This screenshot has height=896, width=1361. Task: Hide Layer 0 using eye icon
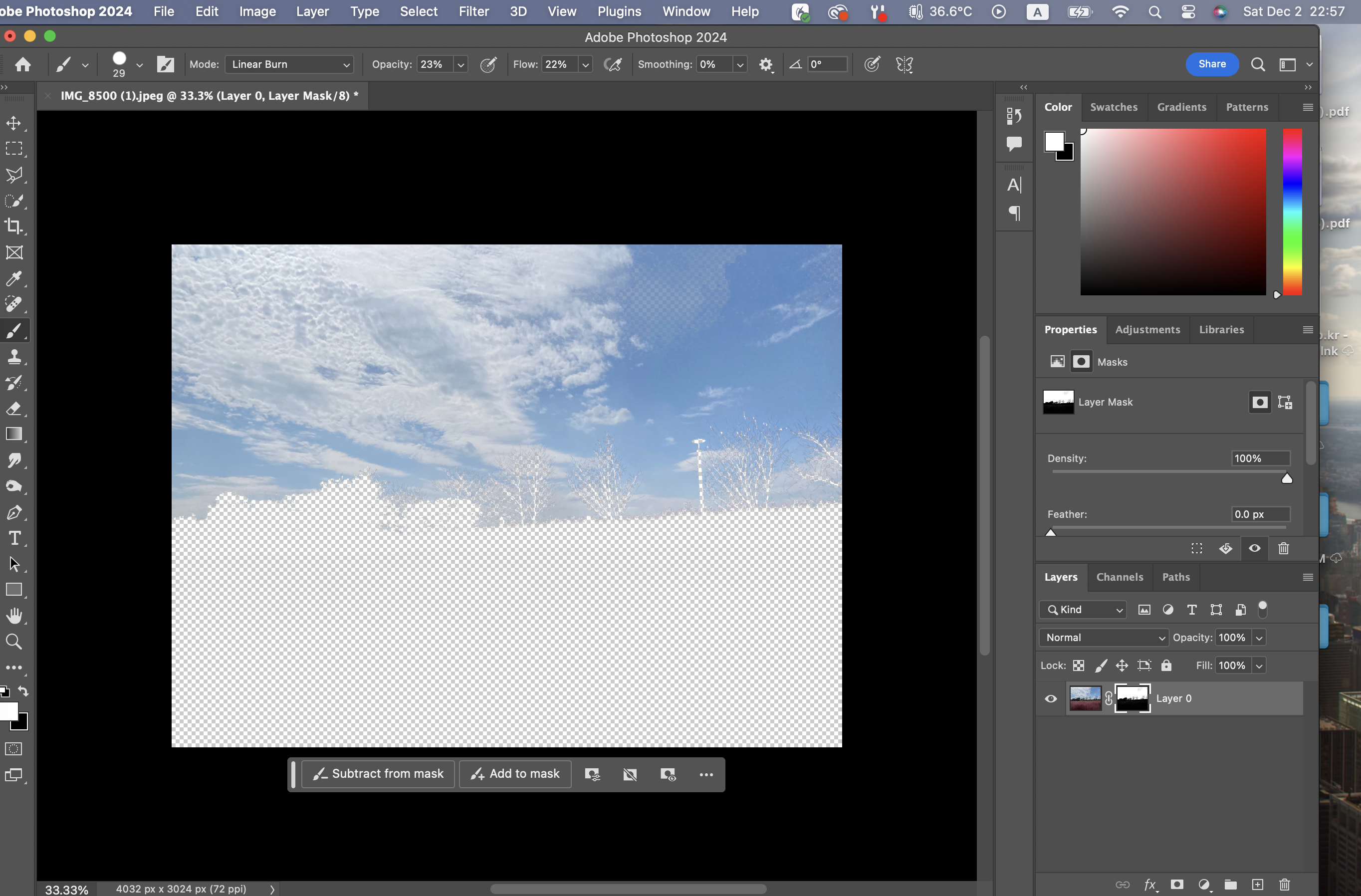point(1051,698)
